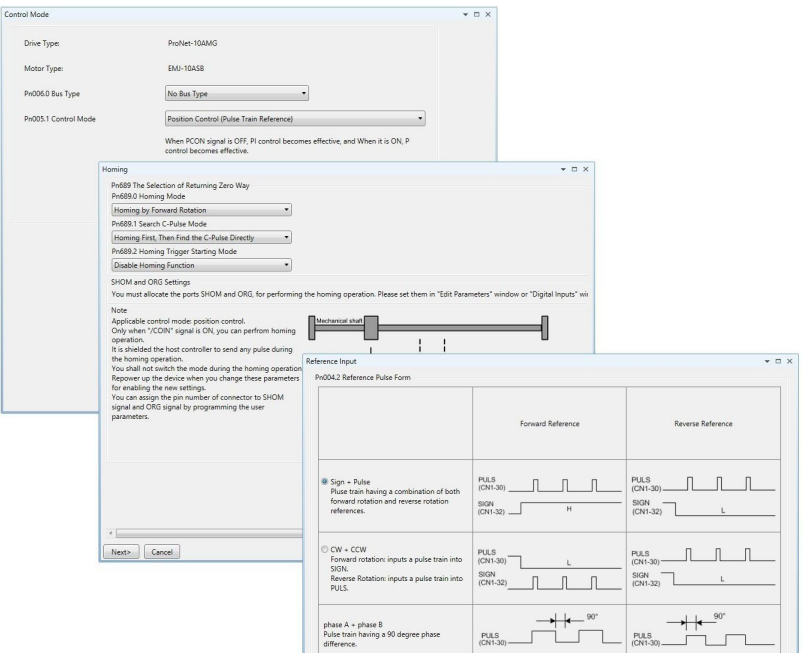The height and width of the screenshot is (661, 802).
Task: Click the Pn004.2 Reference Pulse Form label
Action: tap(363, 378)
